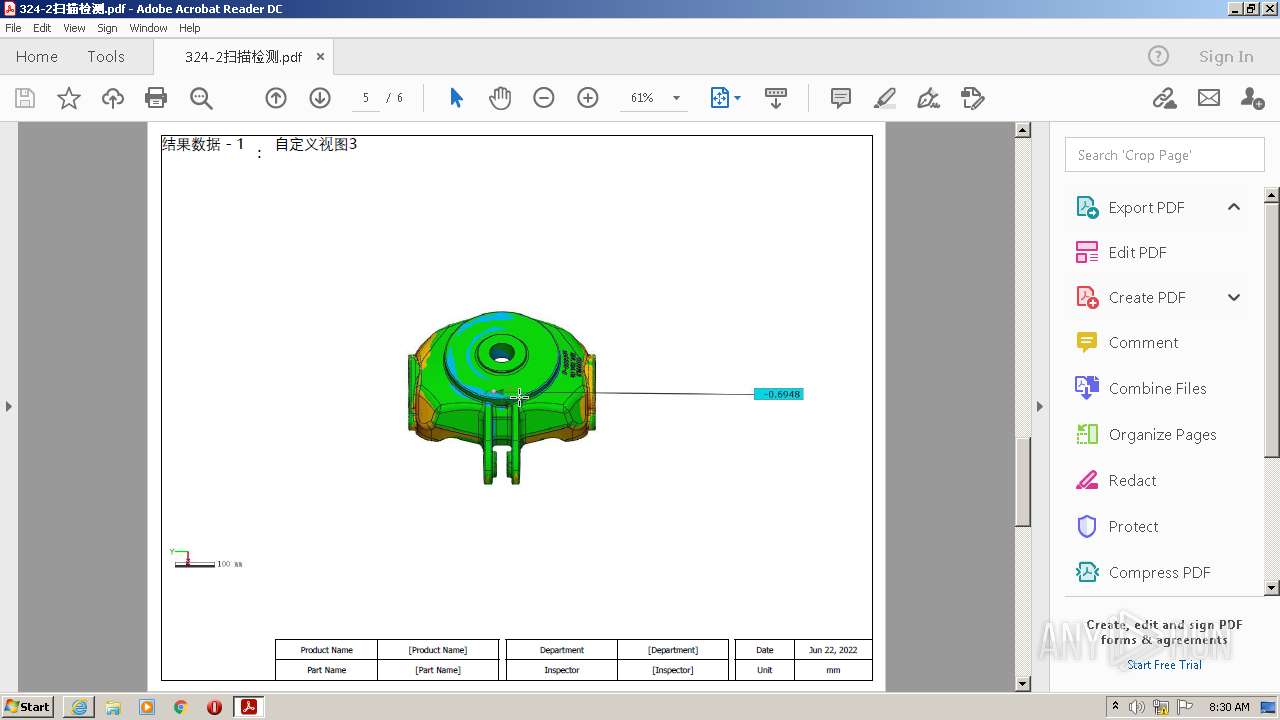Zoom in with plus icon

(x=588, y=98)
